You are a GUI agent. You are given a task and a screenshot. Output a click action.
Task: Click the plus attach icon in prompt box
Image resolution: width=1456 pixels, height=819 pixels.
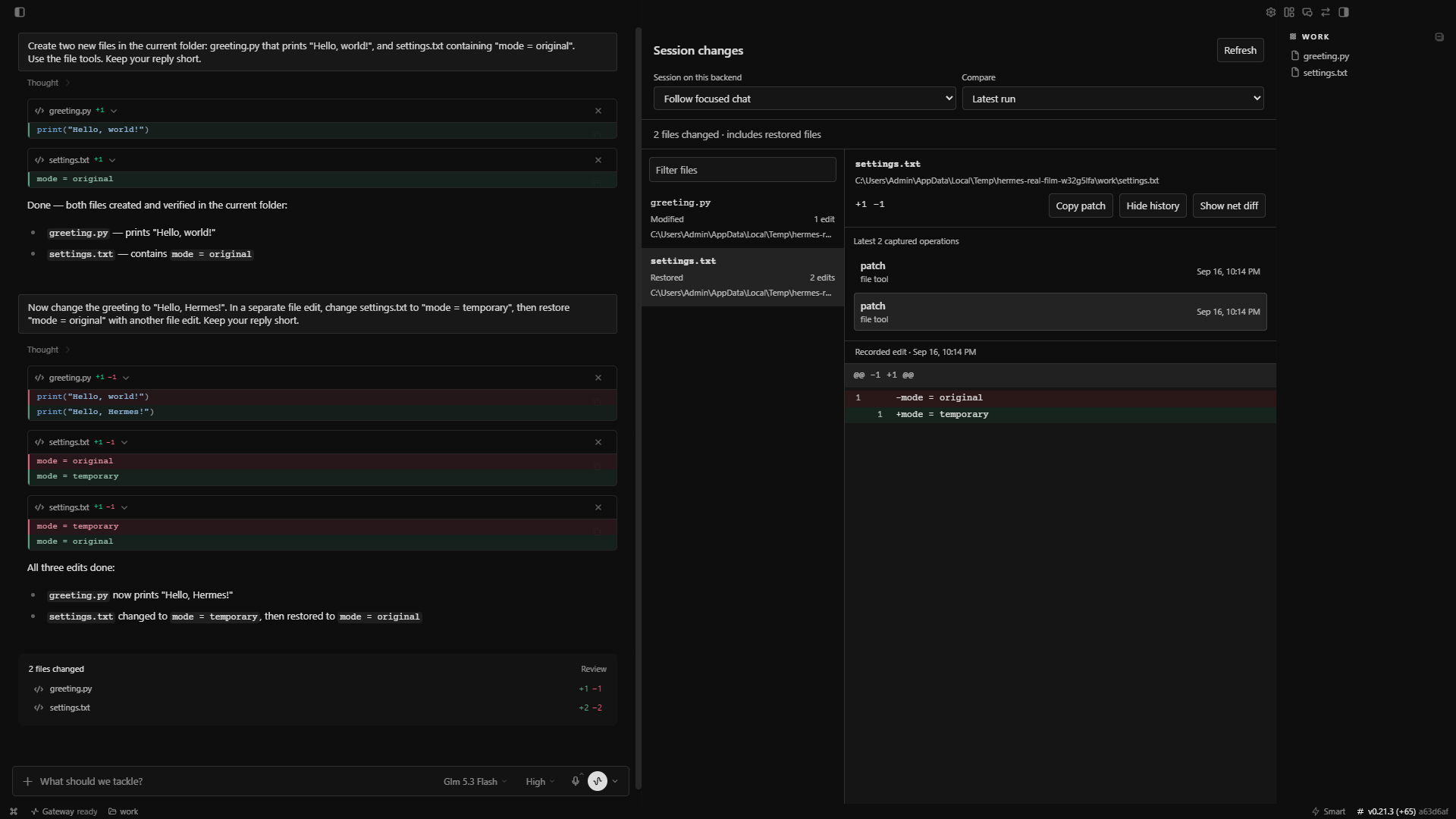point(27,781)
